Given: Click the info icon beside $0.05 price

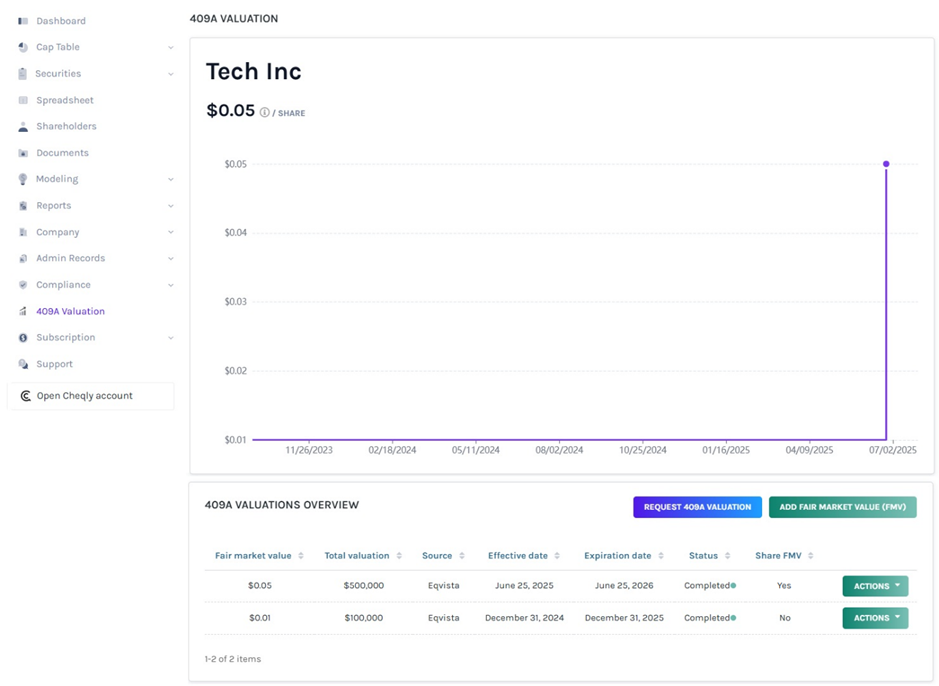Looking at the screenshot, I should tap(265, 113).
